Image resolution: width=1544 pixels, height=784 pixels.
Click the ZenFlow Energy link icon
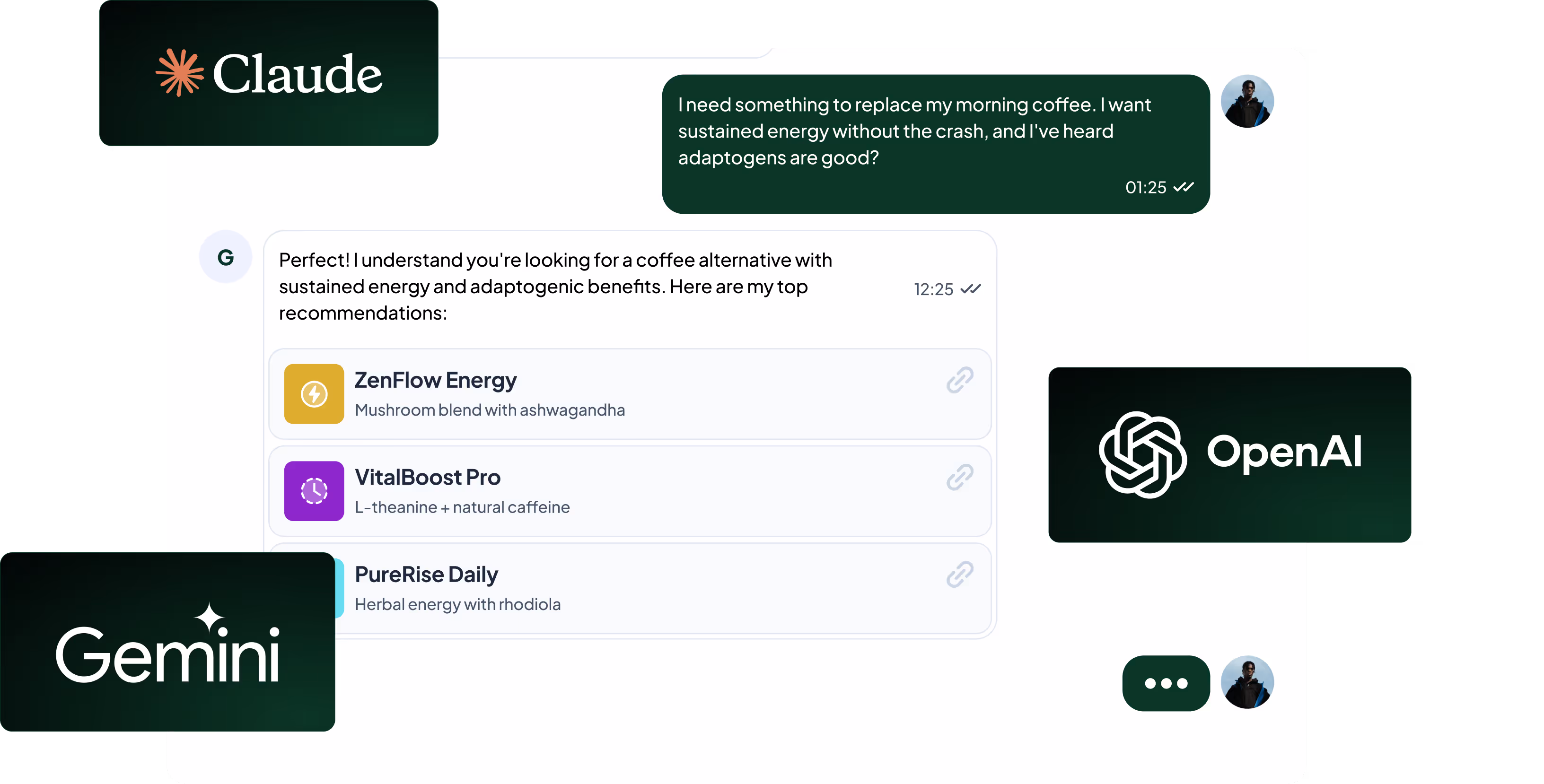960,380
